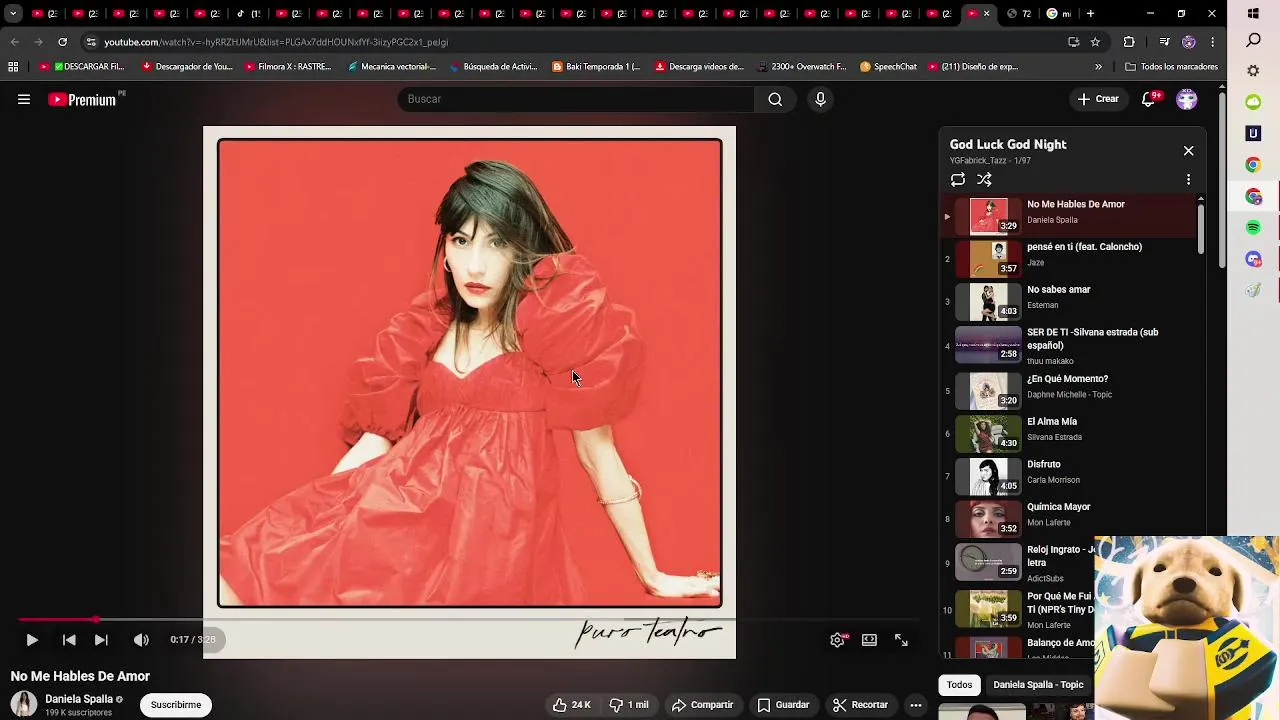Open a new browser tab

tap(1090, 14)
